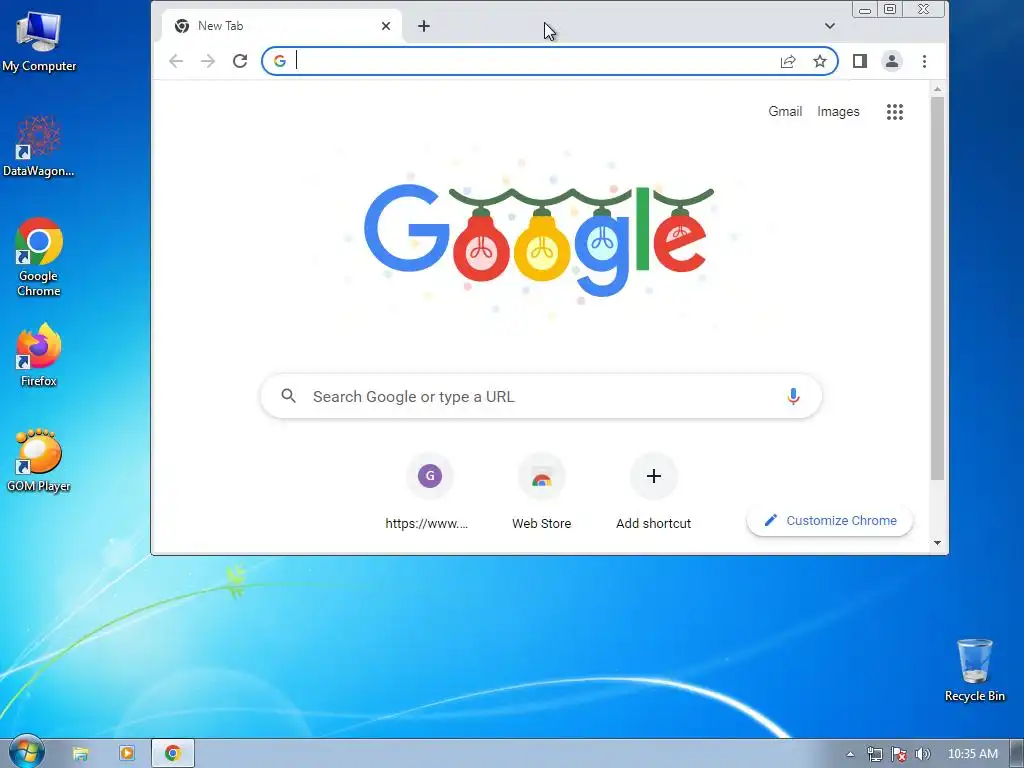
Task: Select Google Chrome desktop shortcut
Action: (39, 257)
